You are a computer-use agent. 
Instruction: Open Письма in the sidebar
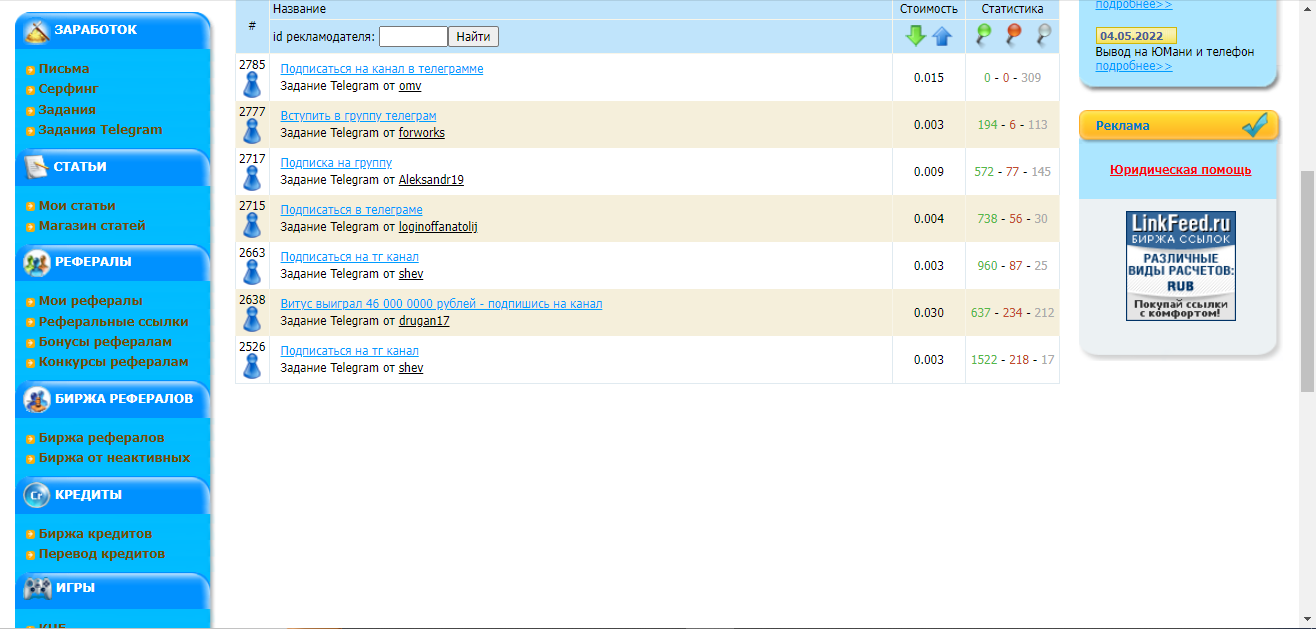pos(64,69)
